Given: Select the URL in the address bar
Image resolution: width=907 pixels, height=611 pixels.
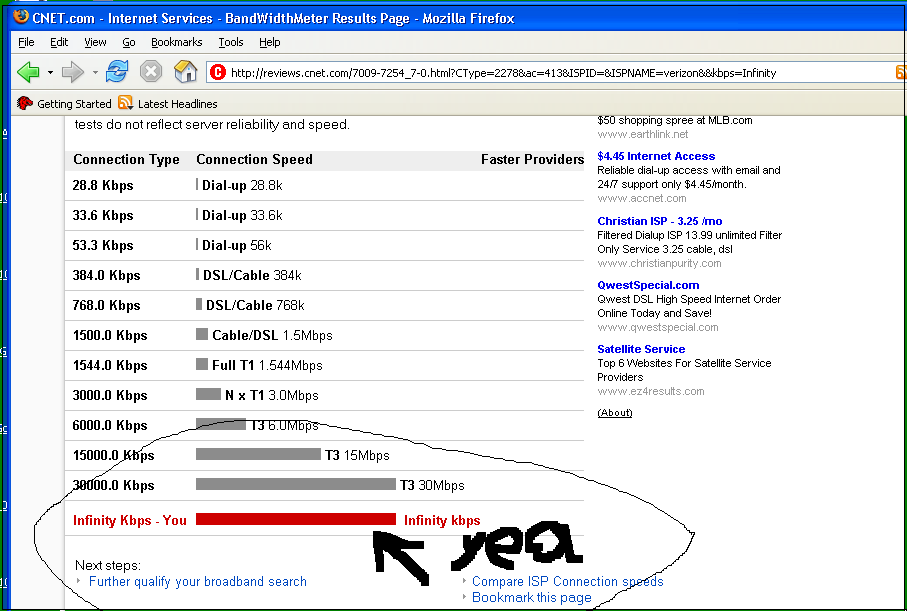Looking at the screenshot, I should click(503, 73).
